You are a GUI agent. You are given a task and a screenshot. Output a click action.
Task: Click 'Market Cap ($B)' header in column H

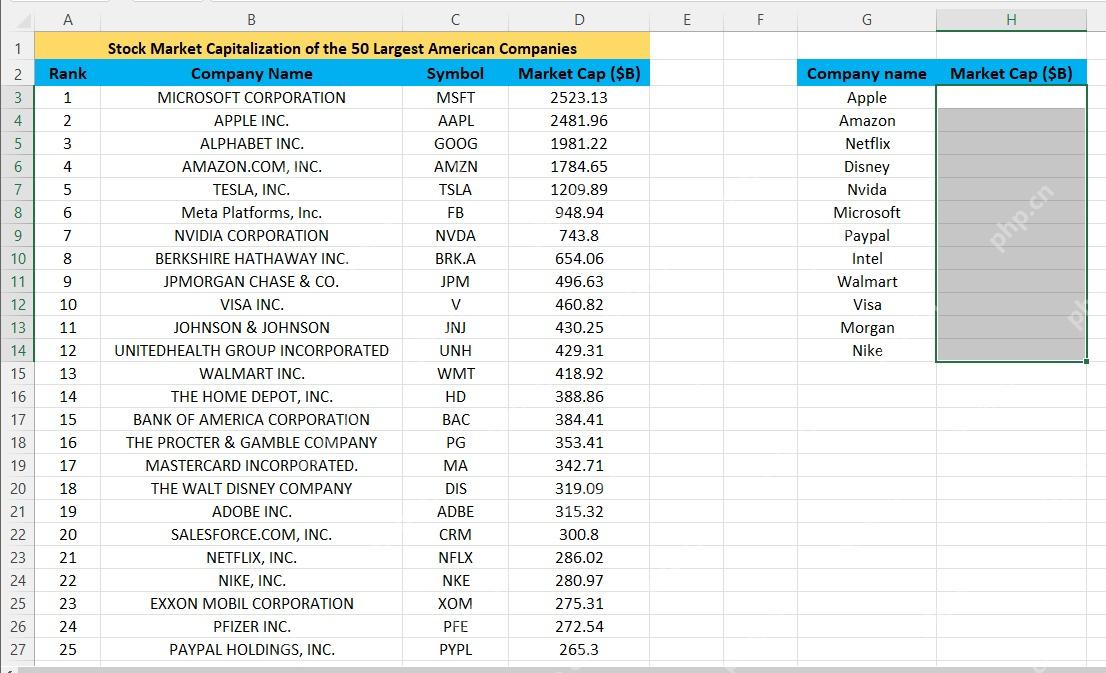click(1011, 73)
